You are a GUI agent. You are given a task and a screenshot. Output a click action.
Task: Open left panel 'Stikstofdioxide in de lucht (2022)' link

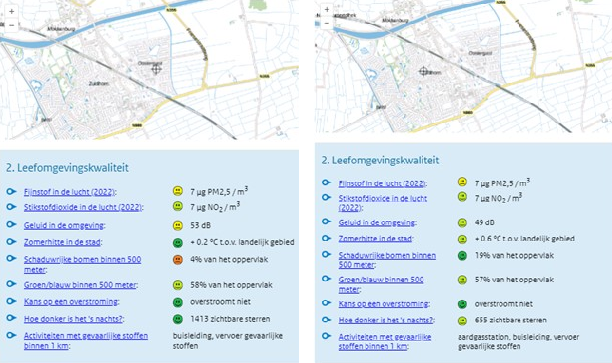tap(83, 207)
